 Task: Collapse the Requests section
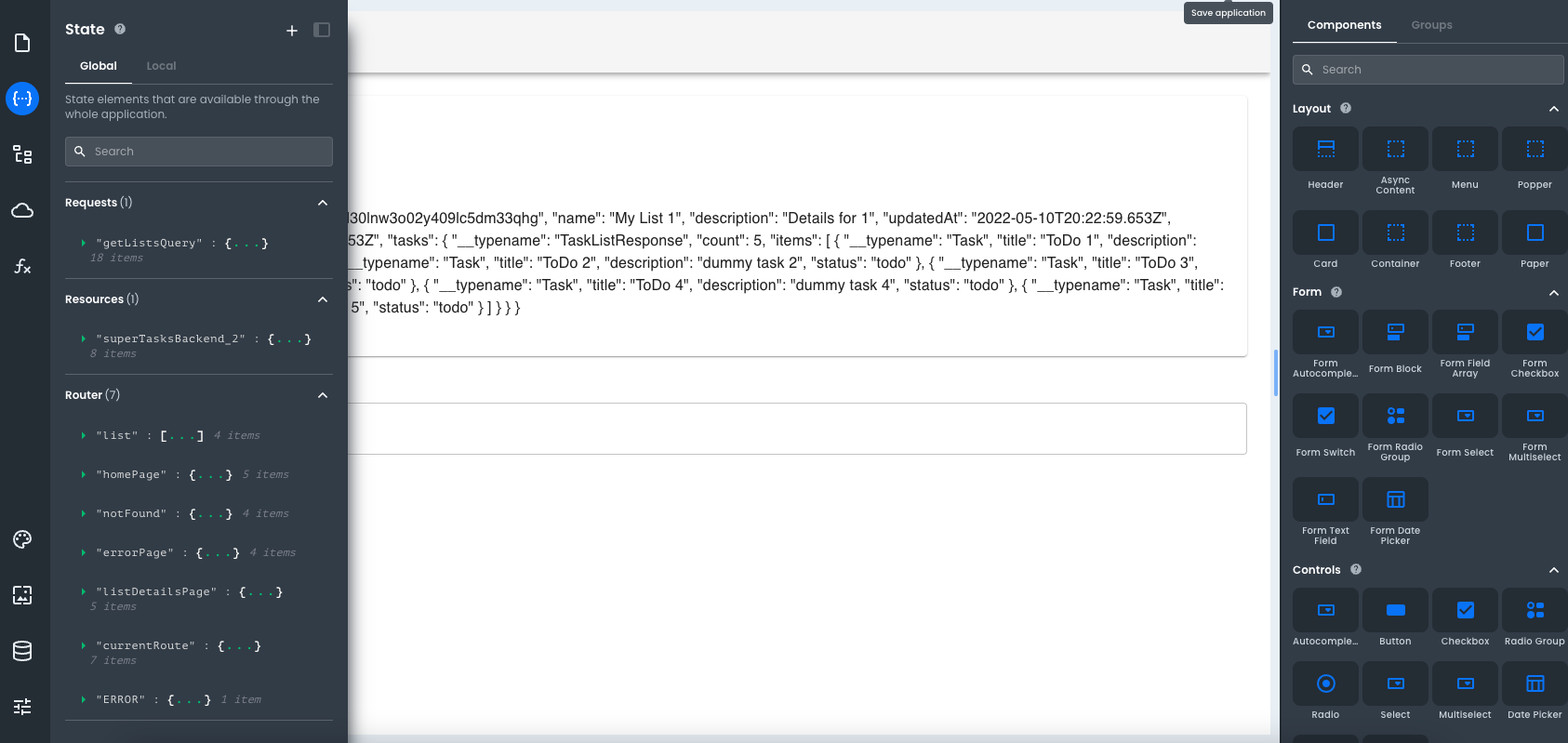point(323,203)
